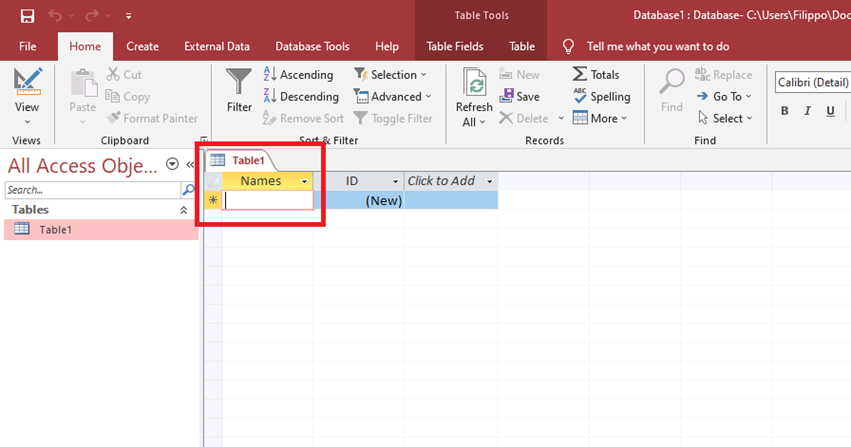This screenshot has height=447, width=851.
Task: Click the Redo arrow in title bar
Action: [x=92, y=16]
